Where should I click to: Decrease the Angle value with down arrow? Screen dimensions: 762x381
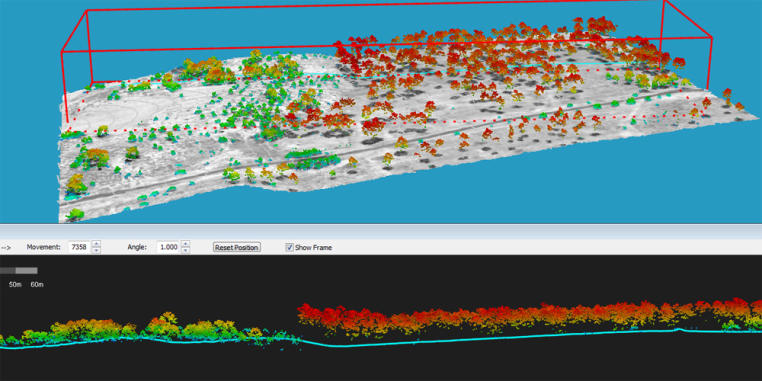(x=185, y=250)
